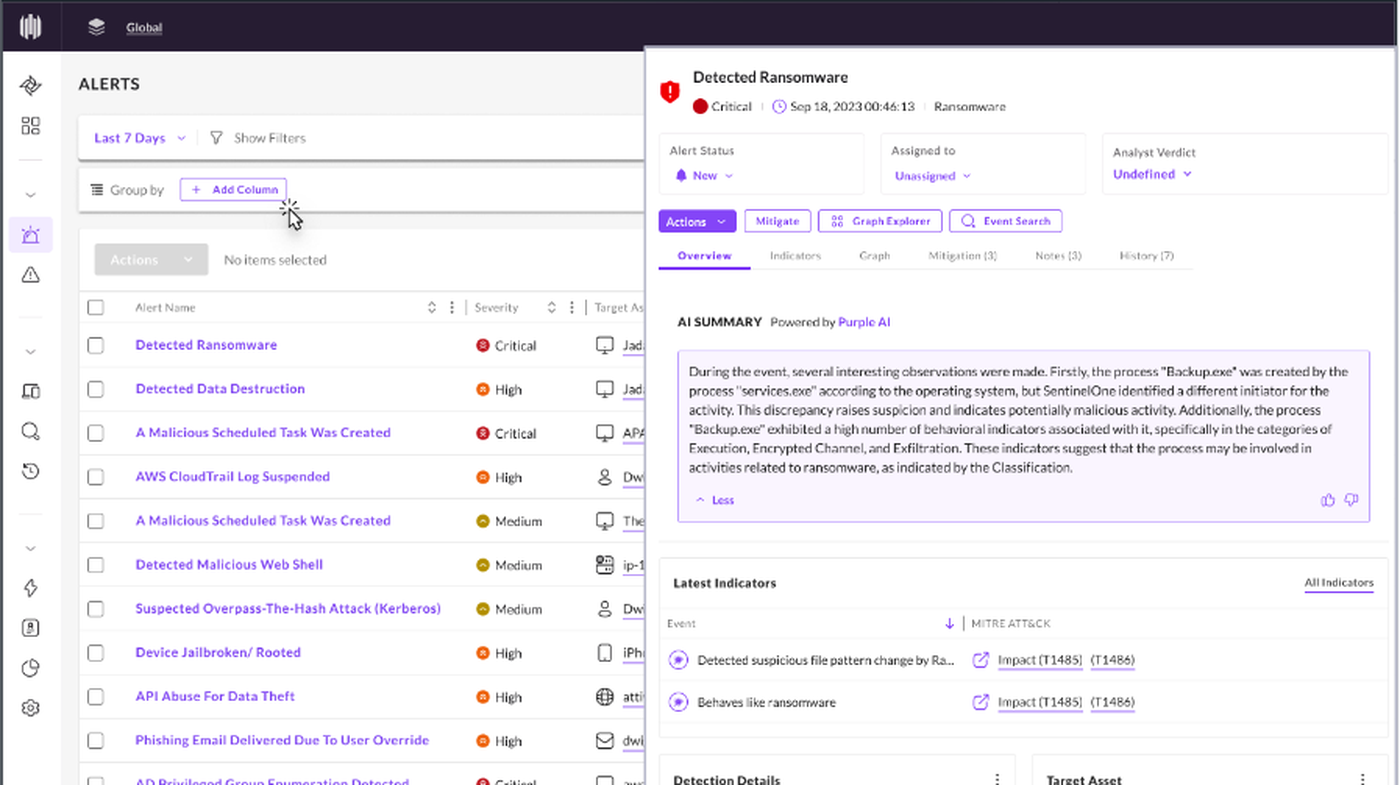Toggle the select-all alerts header checkbox
Screen dimensions: 1400x785
tap(96, 308)
